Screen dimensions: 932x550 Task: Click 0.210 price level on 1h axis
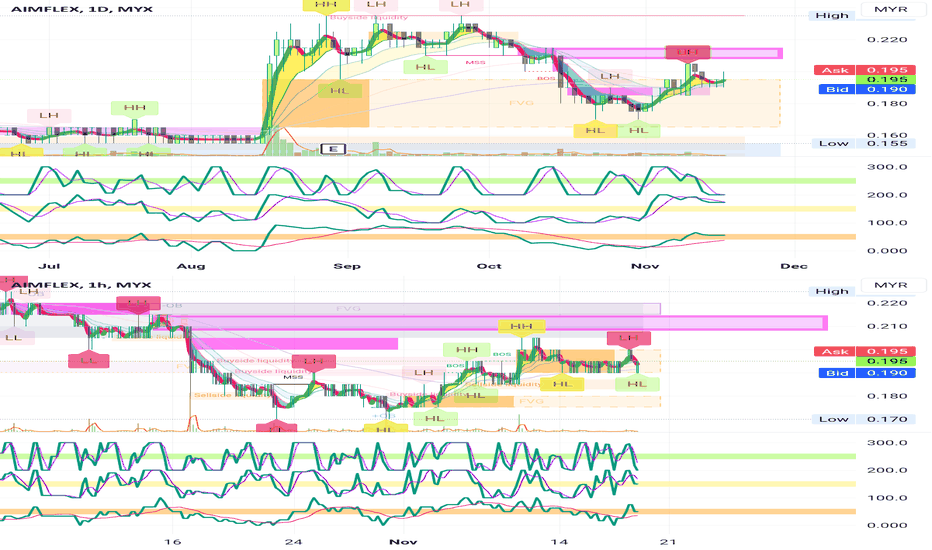pyautogui.click(x=887, y=326)
